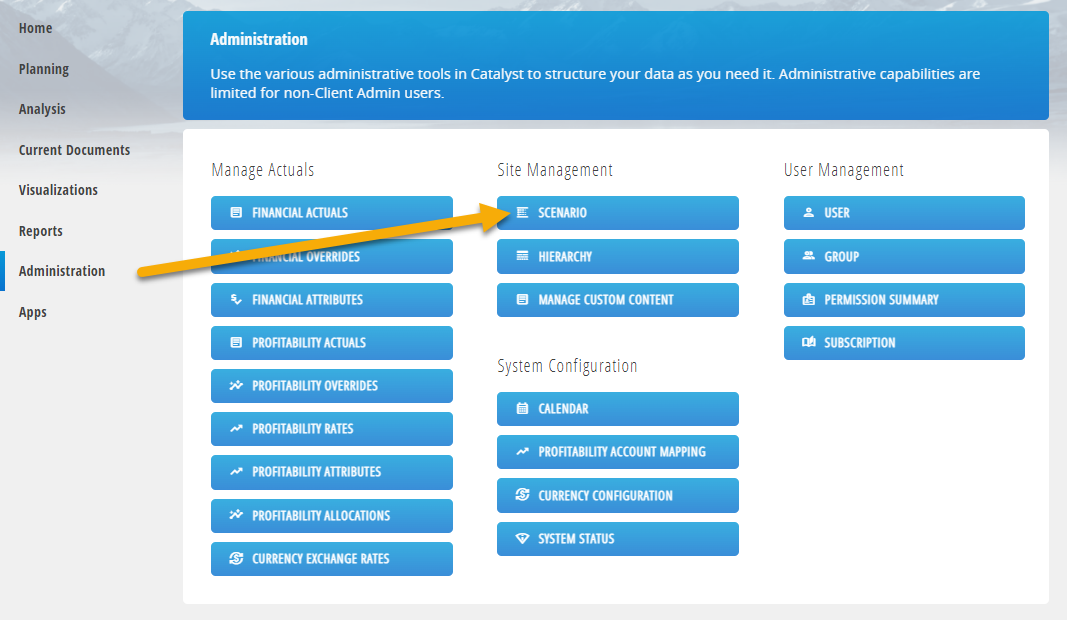Click the Group people icon
The width and height of the screenshot is (1067, 620).
(808, 256)
